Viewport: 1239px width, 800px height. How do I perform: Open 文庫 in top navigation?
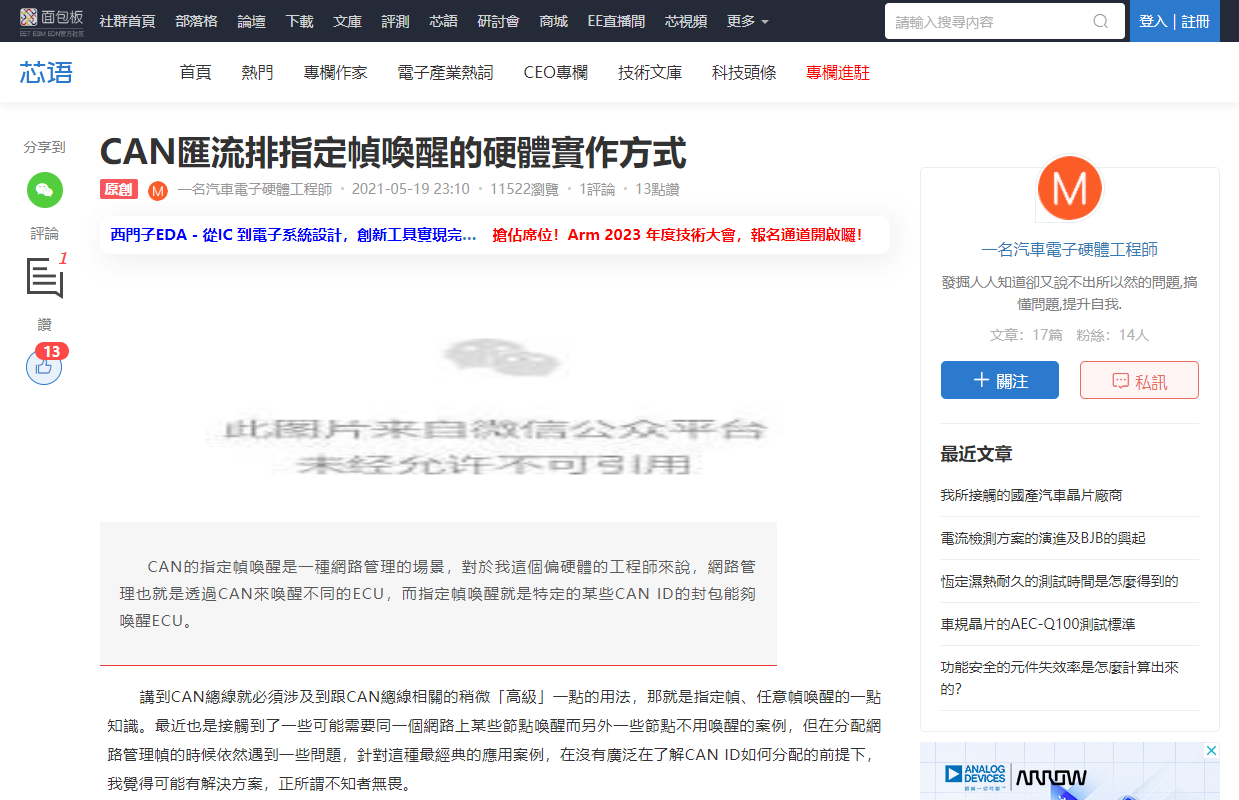(x=347, y=21)
